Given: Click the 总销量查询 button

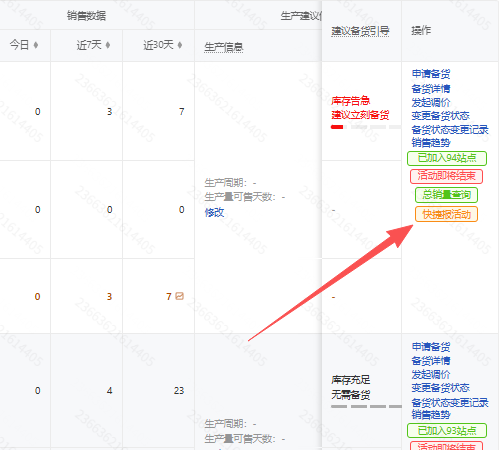Looking at the screenshot, I should click(x=446, y=195).
